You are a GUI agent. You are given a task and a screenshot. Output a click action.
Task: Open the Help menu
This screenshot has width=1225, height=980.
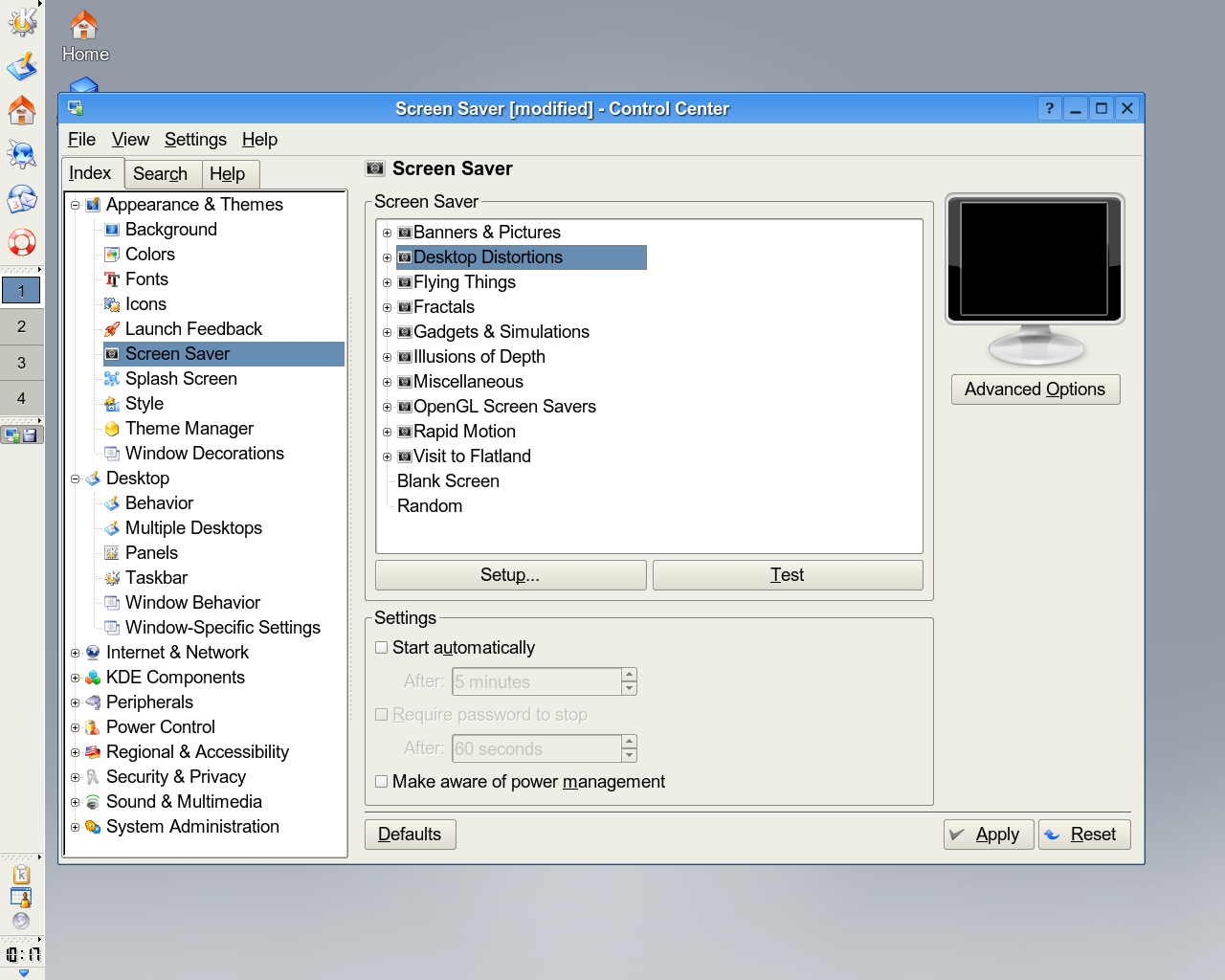point(259,140)
